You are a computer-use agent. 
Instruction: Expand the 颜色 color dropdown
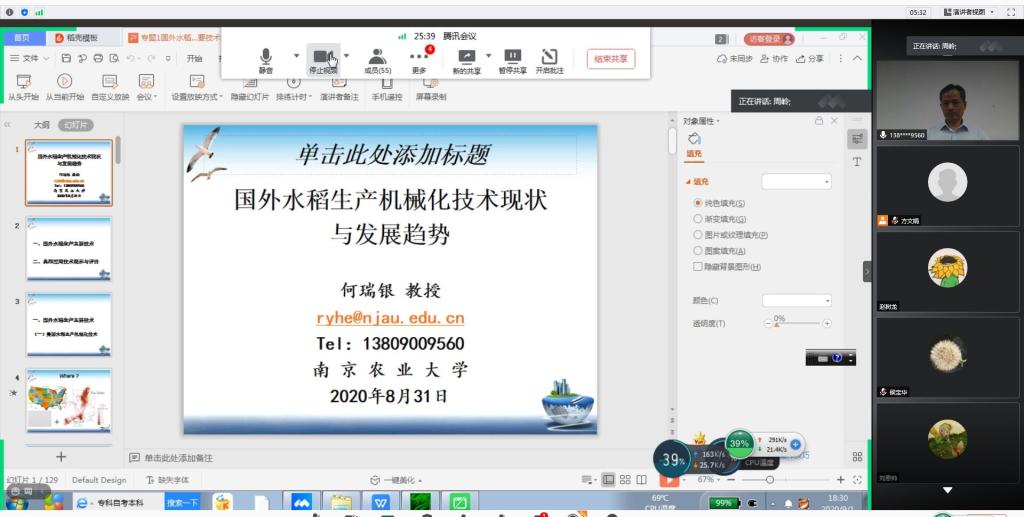[796, 300]
